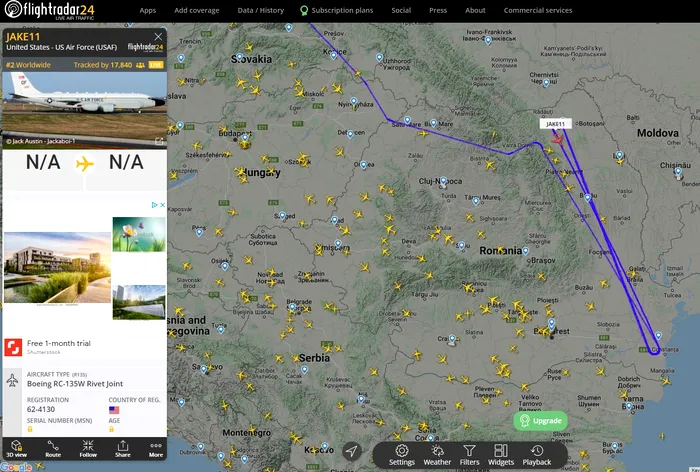
Task: Toggle the Weather layer panel
Action: 437,455
